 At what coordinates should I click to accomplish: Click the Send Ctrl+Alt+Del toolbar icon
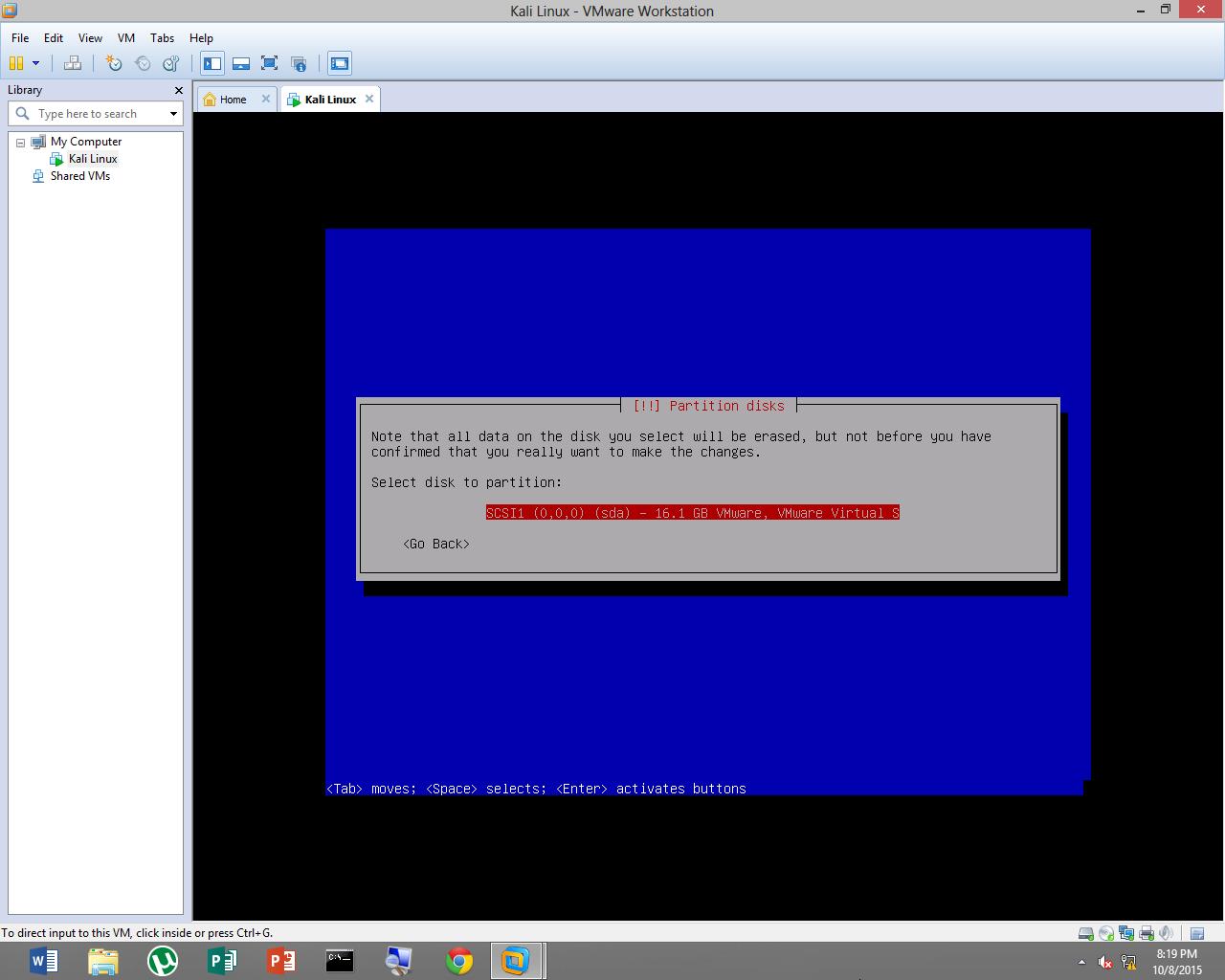73,63
